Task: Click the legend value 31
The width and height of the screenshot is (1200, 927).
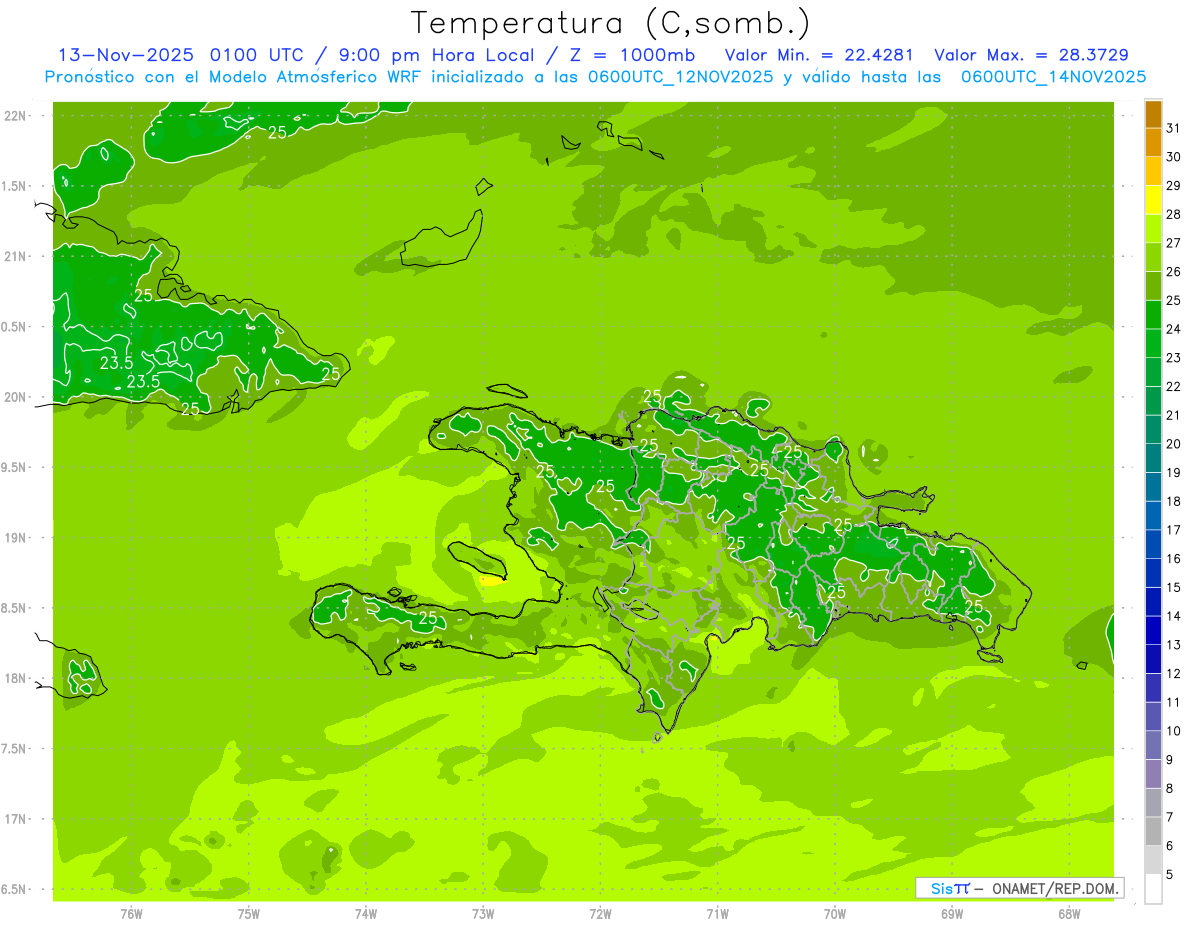Action: 1174,128
